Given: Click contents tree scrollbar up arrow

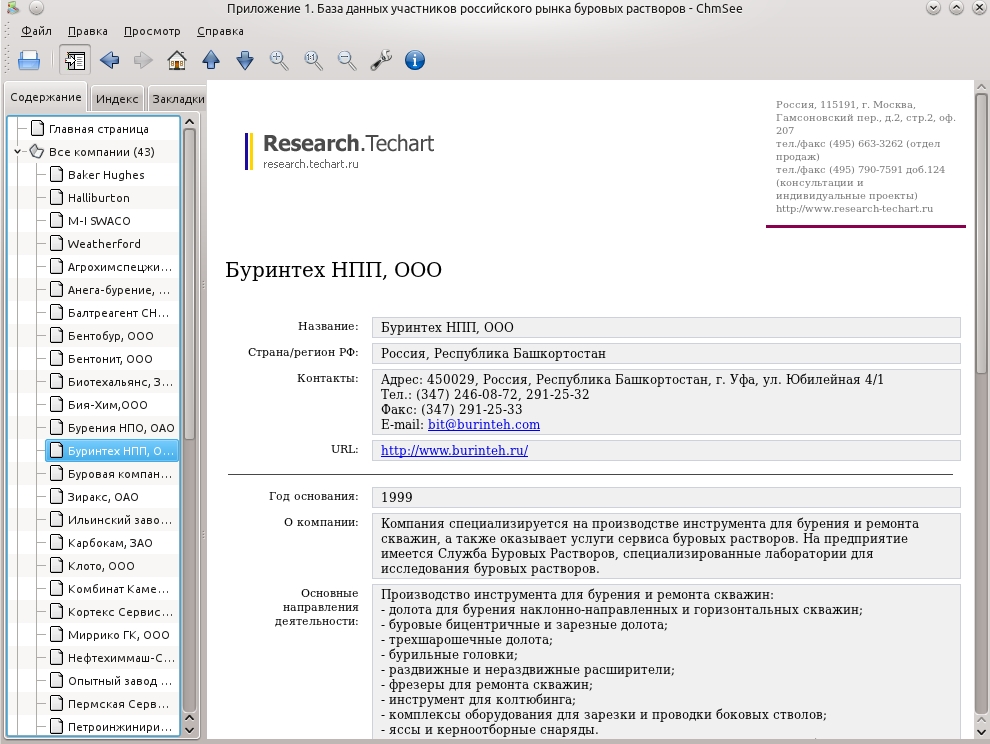Looking at the screenshot, I should point(189,122).
